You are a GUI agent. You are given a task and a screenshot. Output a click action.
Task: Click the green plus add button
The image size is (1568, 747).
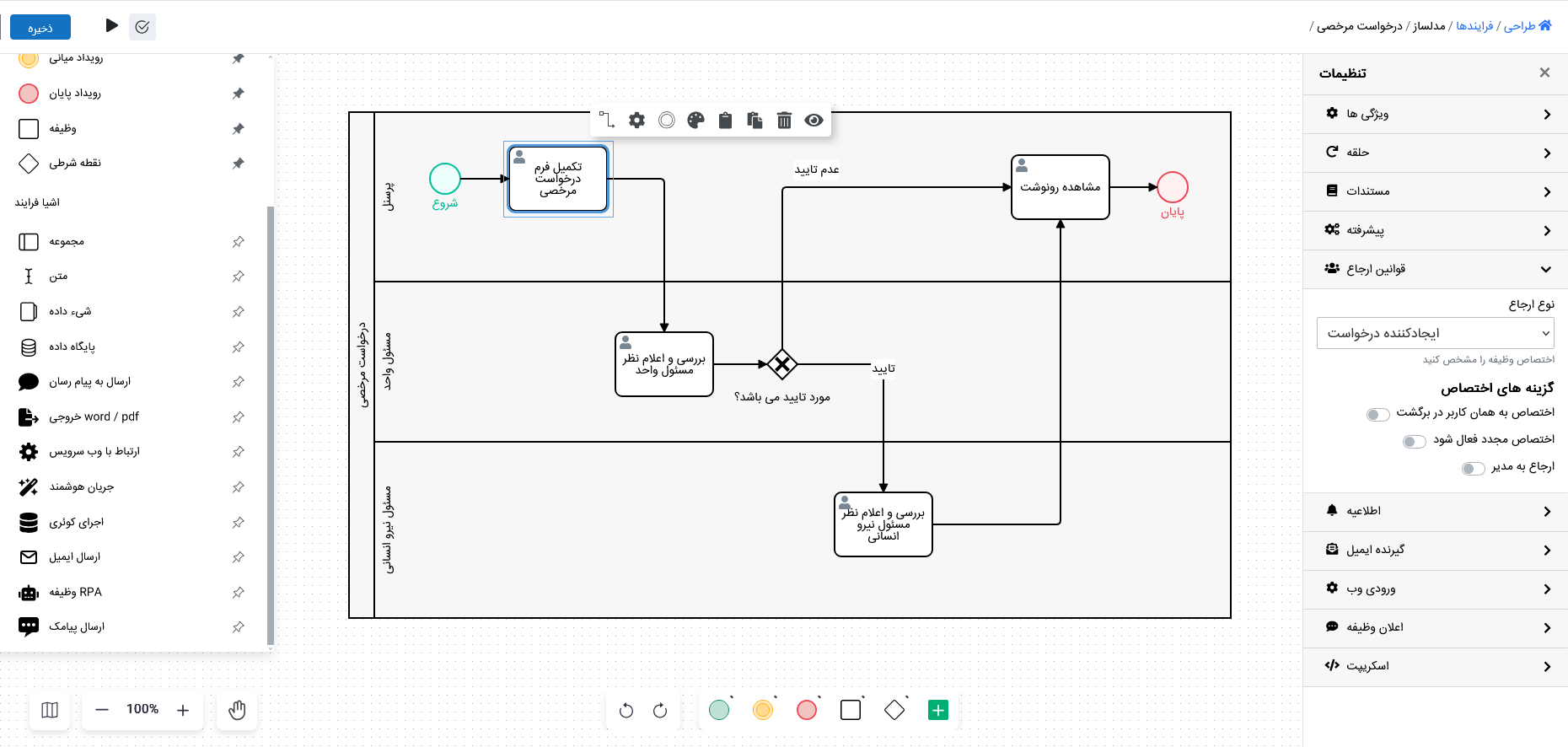[x=937, y=711]
